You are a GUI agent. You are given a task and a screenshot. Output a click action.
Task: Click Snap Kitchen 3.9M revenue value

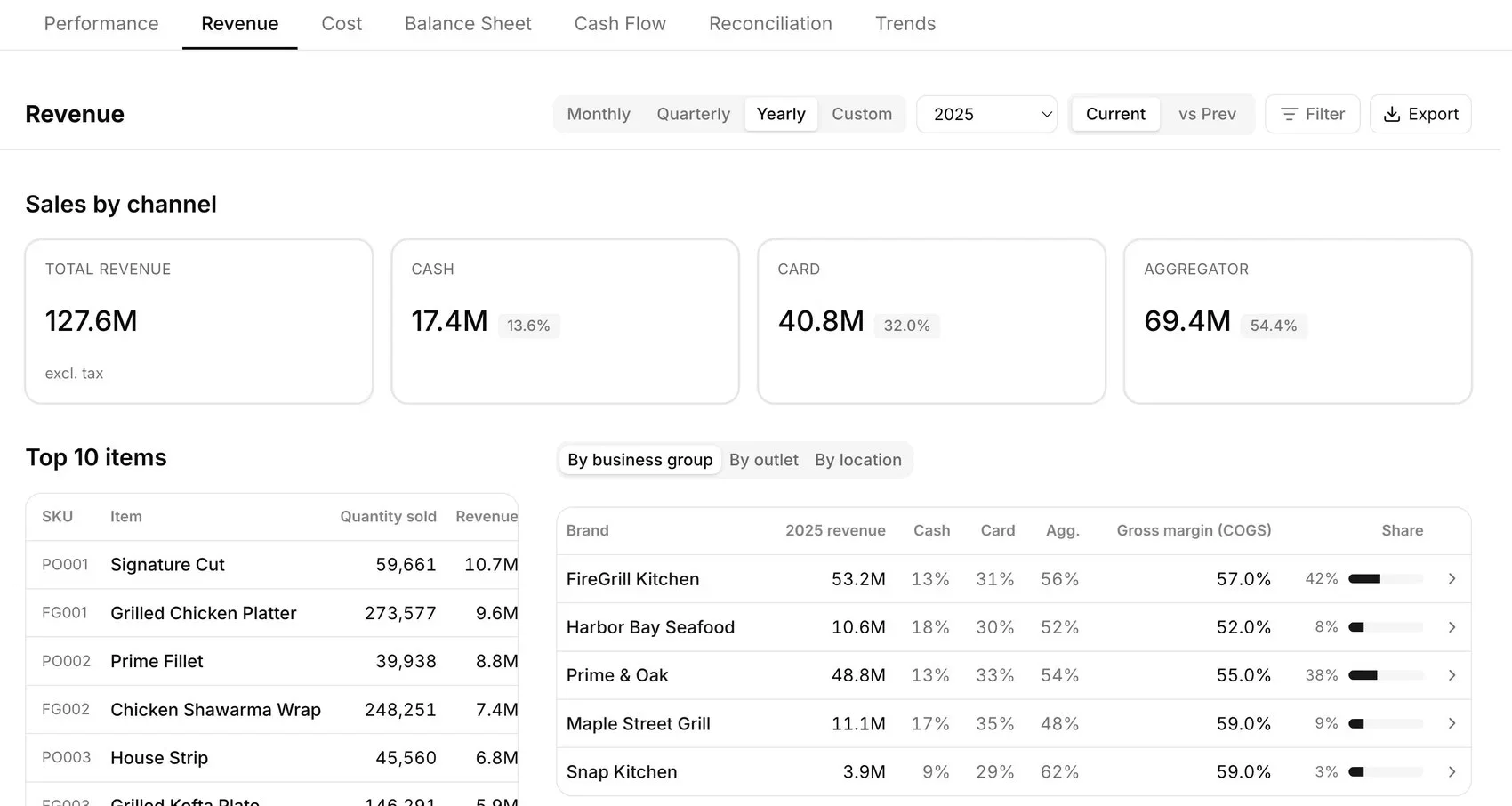[864, 772]
